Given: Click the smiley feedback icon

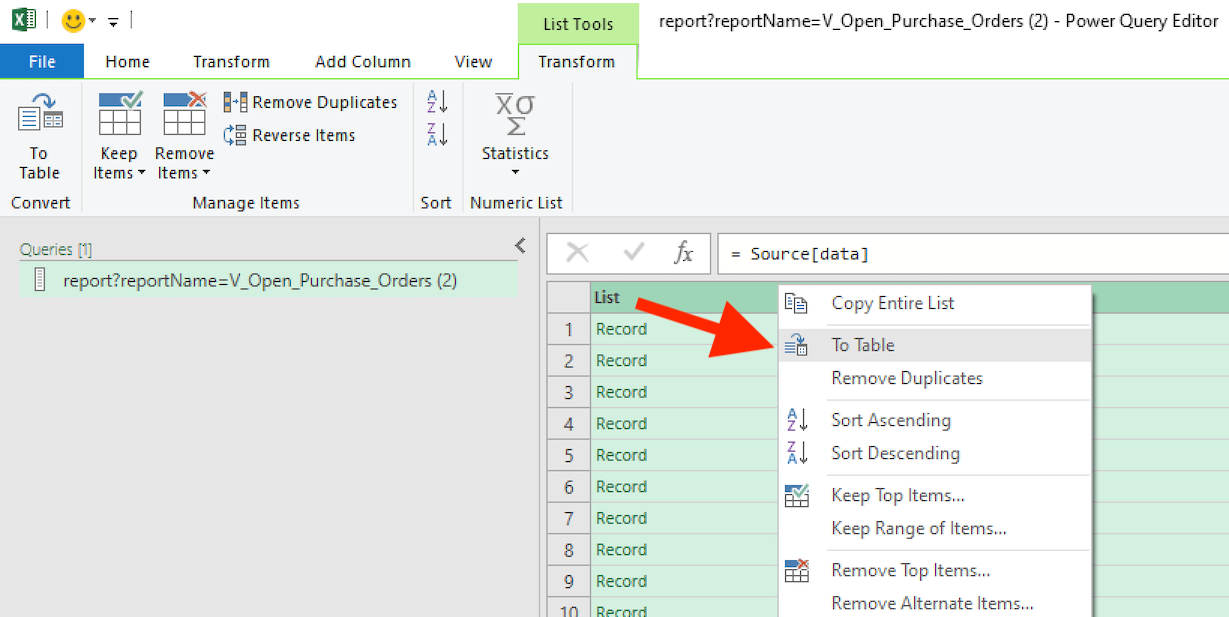Looking at the screenshot, I should [x=73, y=20].
